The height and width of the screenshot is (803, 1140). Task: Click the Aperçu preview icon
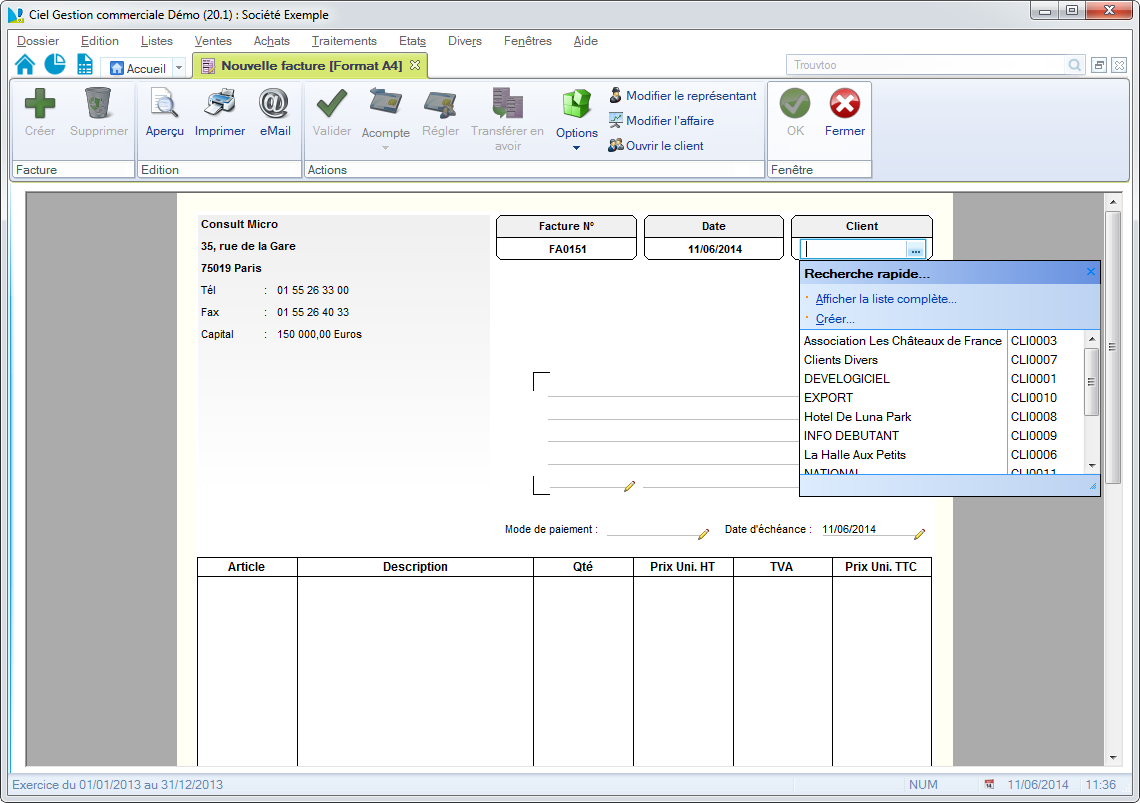164,104
